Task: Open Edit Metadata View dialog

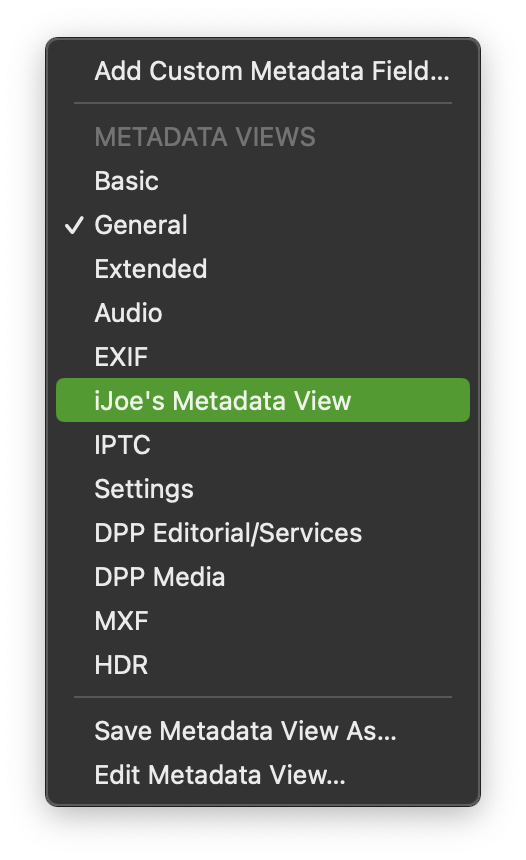Action: (263, 775)
